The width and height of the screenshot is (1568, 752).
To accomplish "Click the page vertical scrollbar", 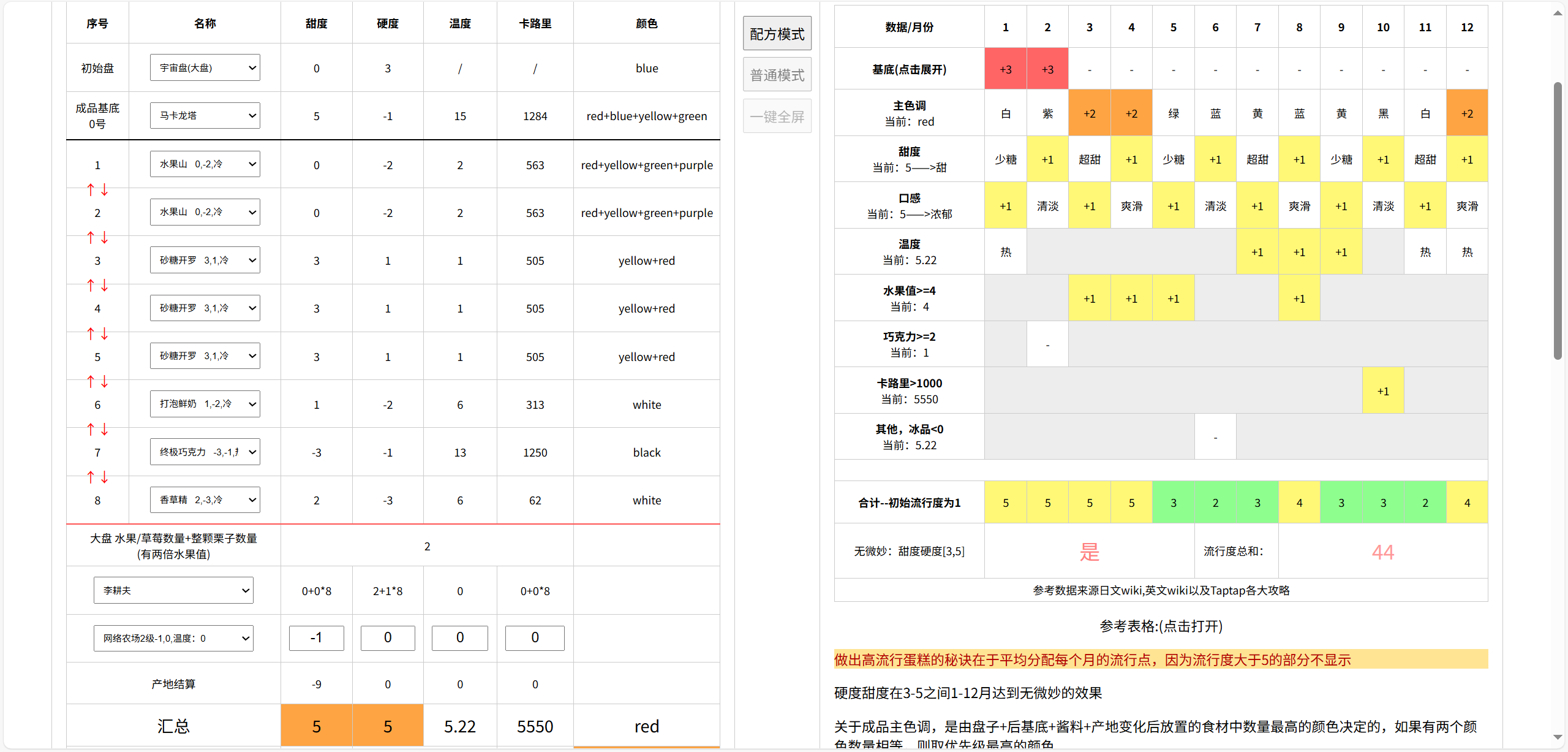I will click(1558, 221).
